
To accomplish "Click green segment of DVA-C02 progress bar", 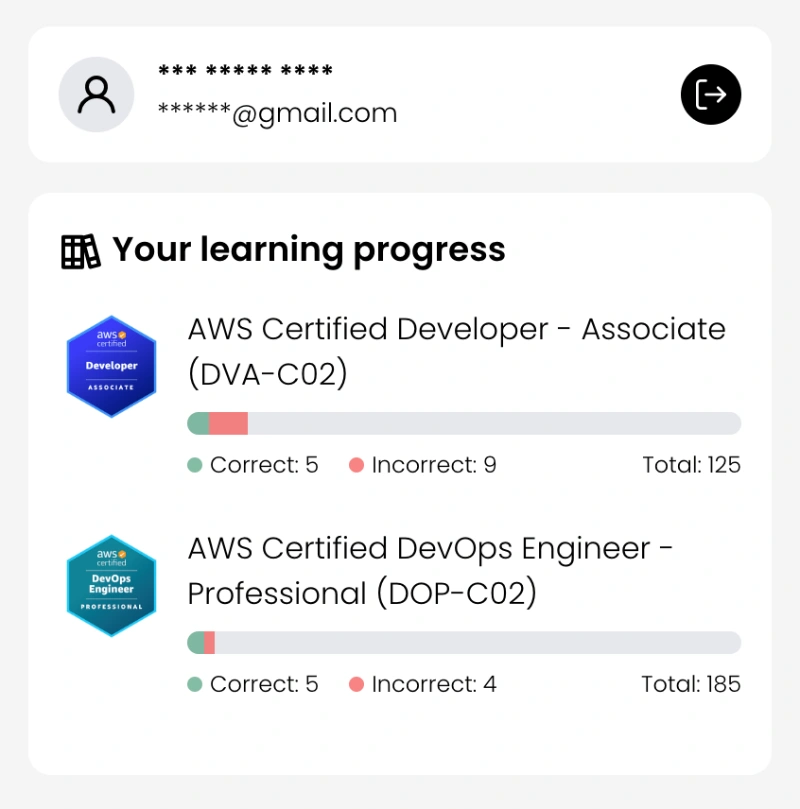I will coord(198,423).
